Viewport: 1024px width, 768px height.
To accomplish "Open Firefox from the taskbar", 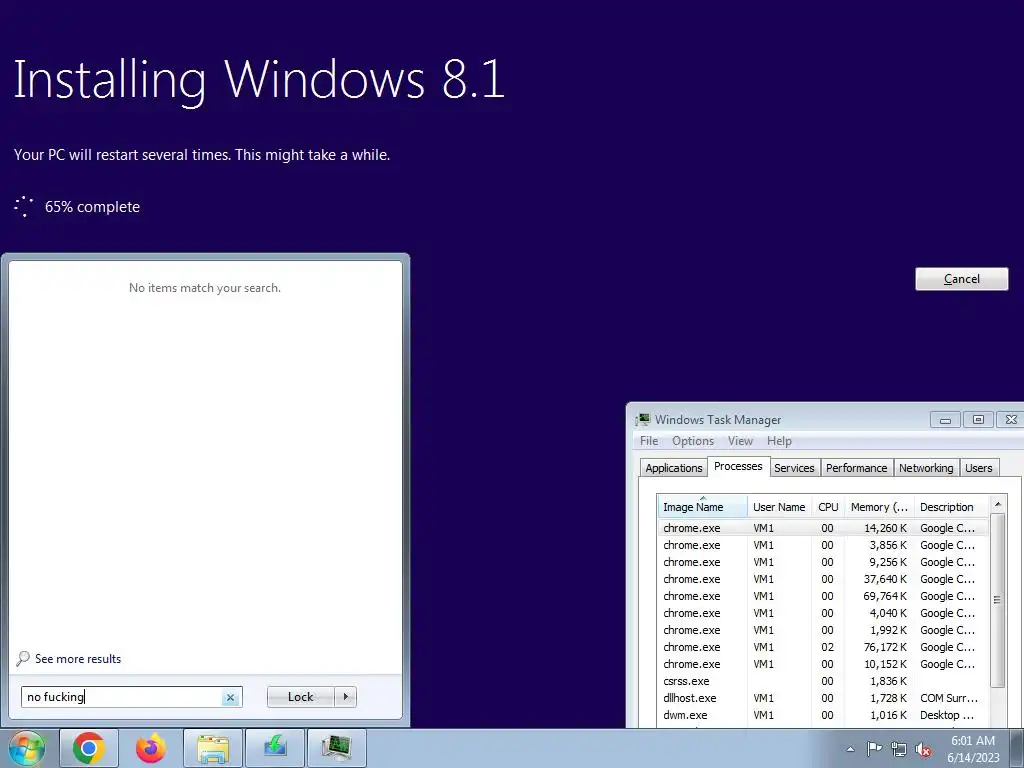I will pyautogui.click(x=151, y=748).
